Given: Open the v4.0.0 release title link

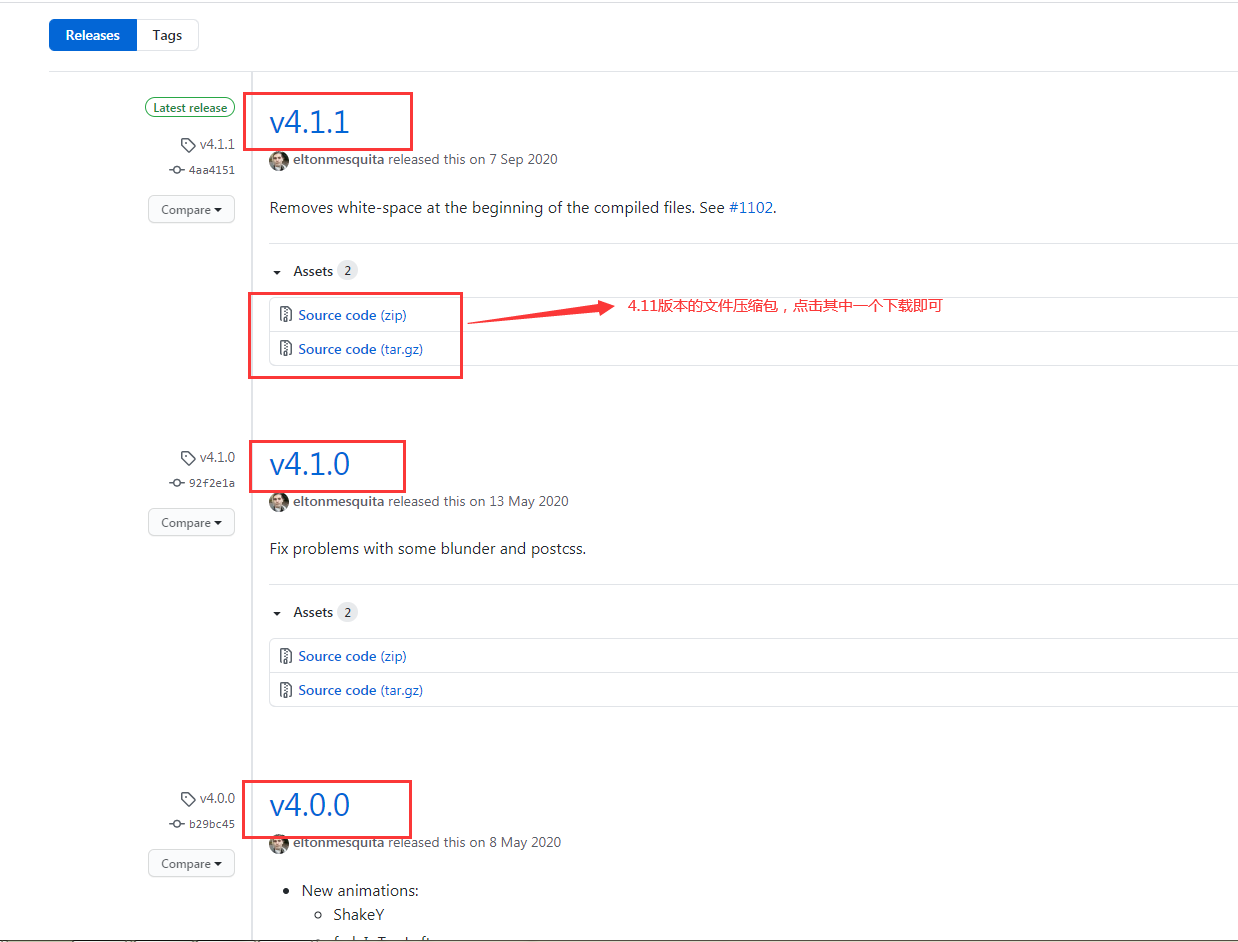Looking at the screenshot, I should [x=310, y=805].
